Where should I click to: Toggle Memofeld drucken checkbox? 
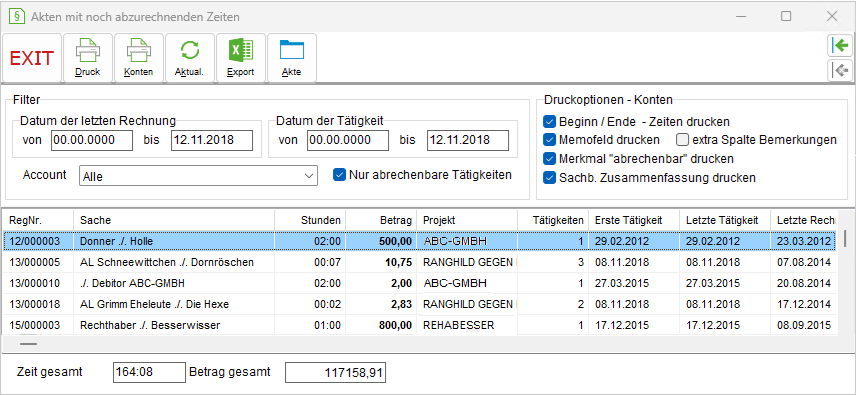(x=550, y=140)
